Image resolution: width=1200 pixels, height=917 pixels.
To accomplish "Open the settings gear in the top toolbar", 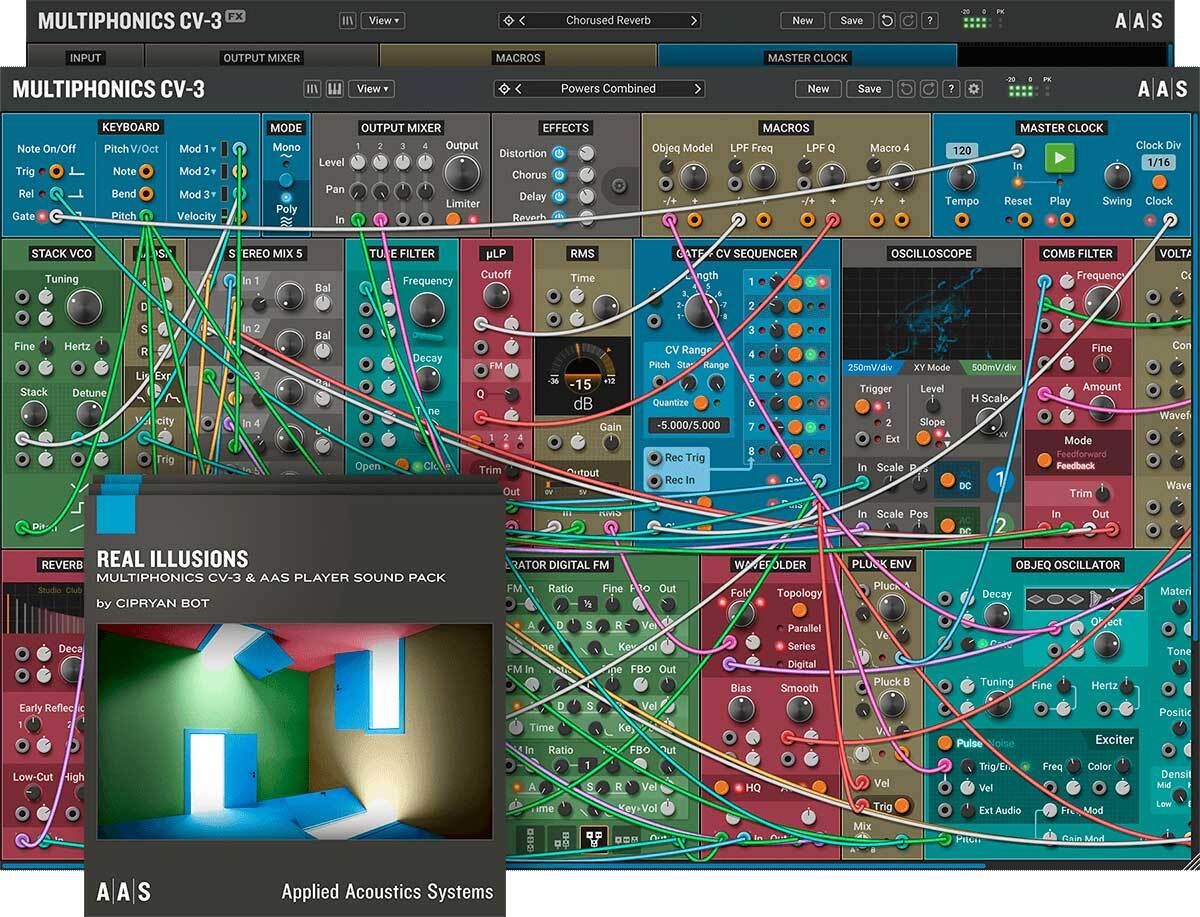I will pos(974,89).
